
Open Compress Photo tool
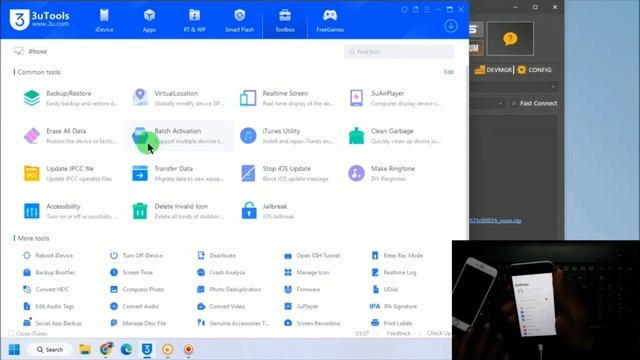point(137,289)
